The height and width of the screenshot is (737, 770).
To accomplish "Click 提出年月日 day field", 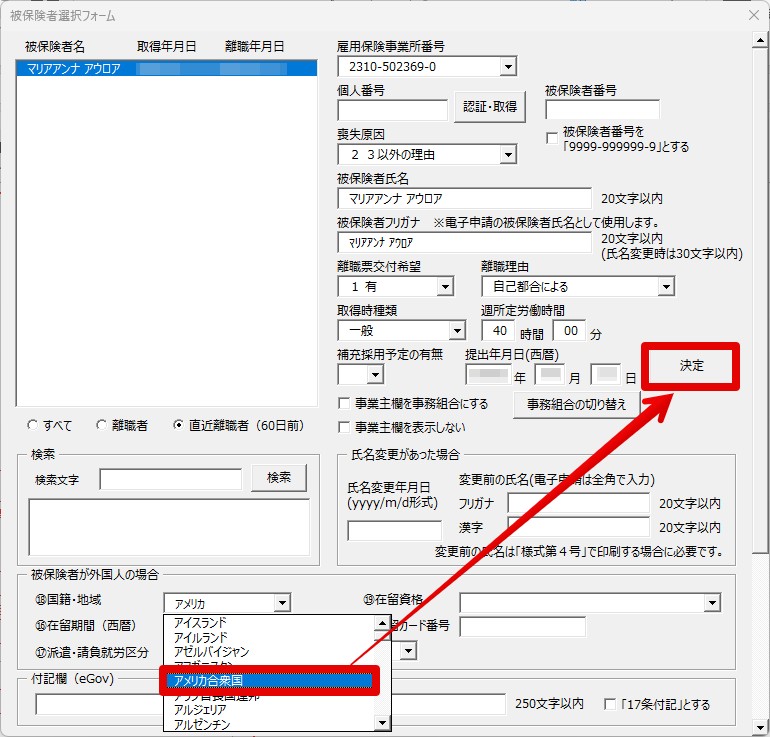I will (606, 375).
